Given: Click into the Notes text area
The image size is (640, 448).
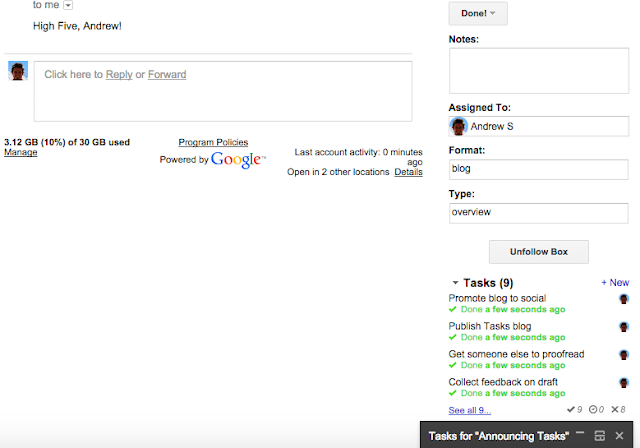Looking at the screenshot, I should point(538,70).
